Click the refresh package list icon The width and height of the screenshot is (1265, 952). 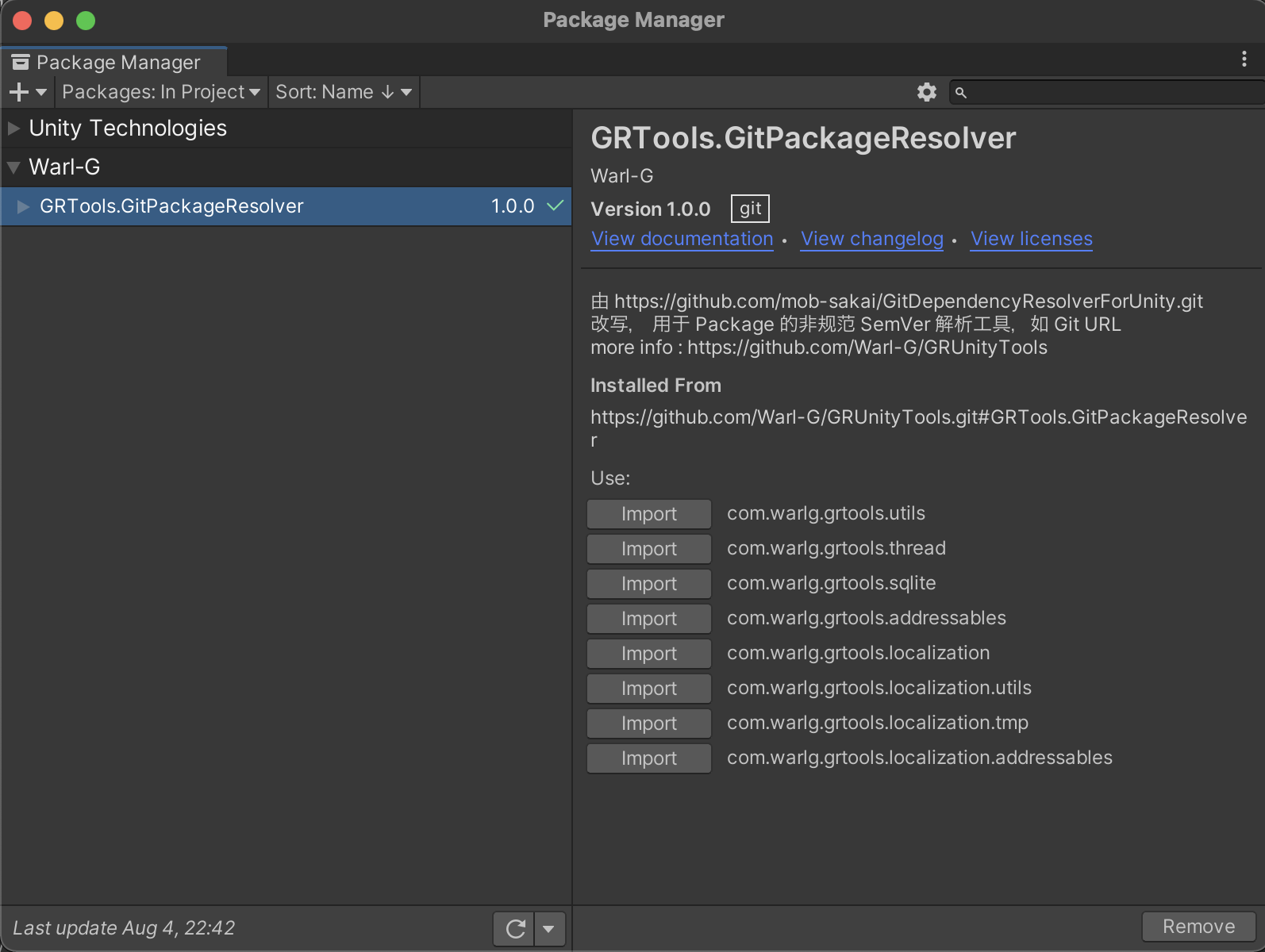click(x=515, y=929)
